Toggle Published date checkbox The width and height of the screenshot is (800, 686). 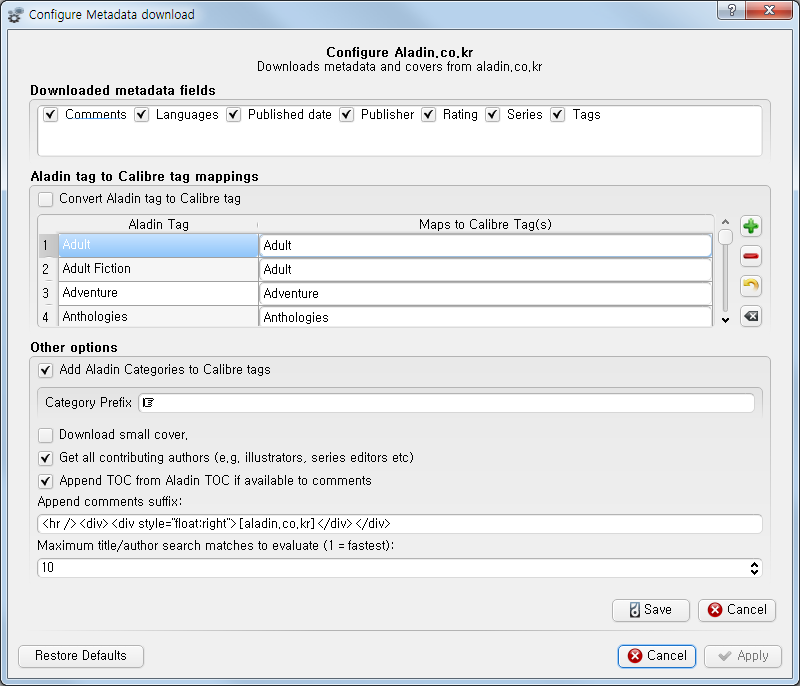click(233, 115)
